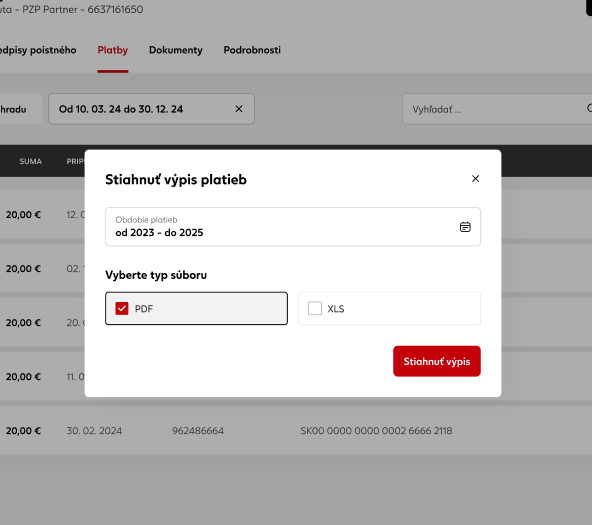The image size is (592, 525).
Task: Click the Stiahnuť výpis button
Action: click(x=437, y=361)
